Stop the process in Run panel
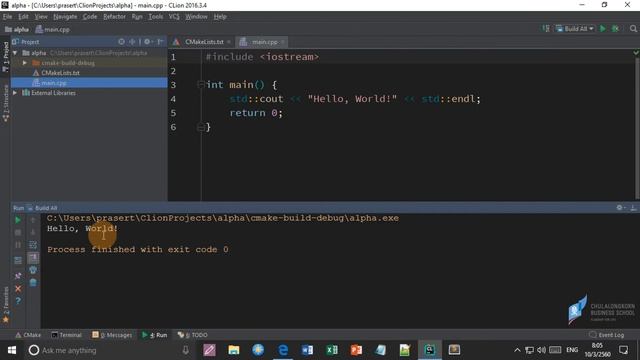 click(18, 232)
